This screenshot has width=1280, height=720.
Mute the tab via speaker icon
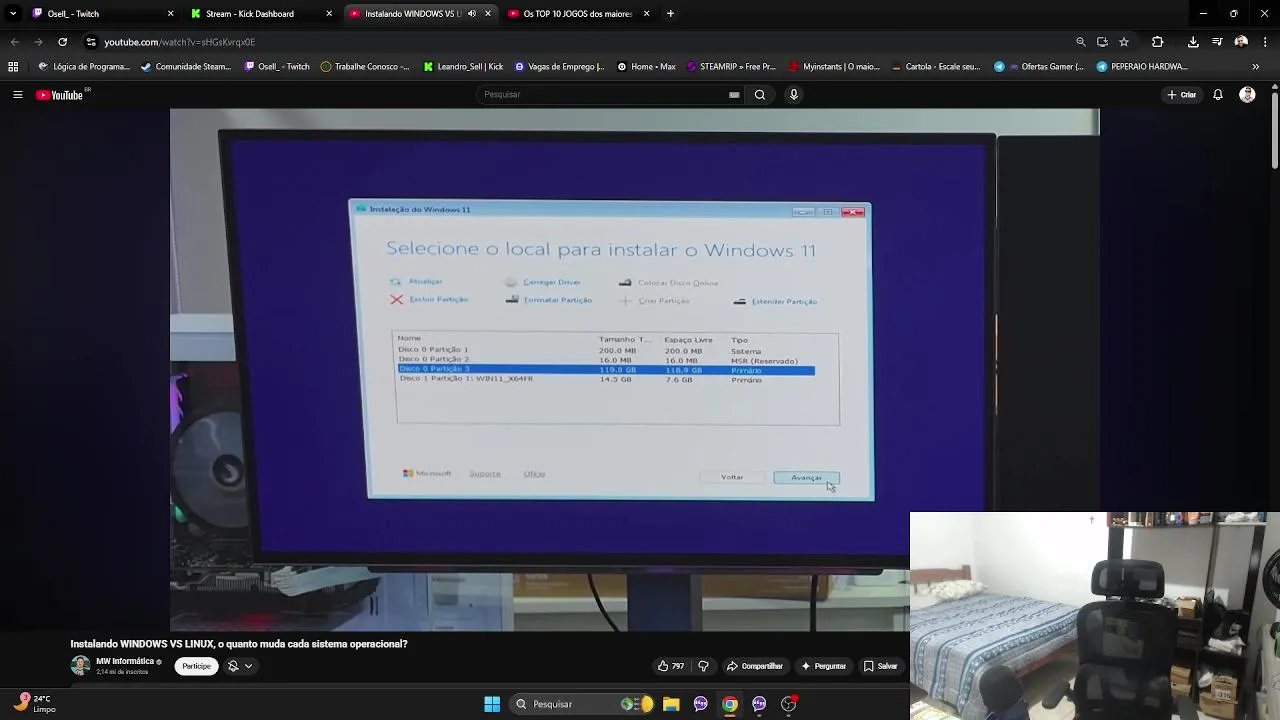click(x=472, y=14)
